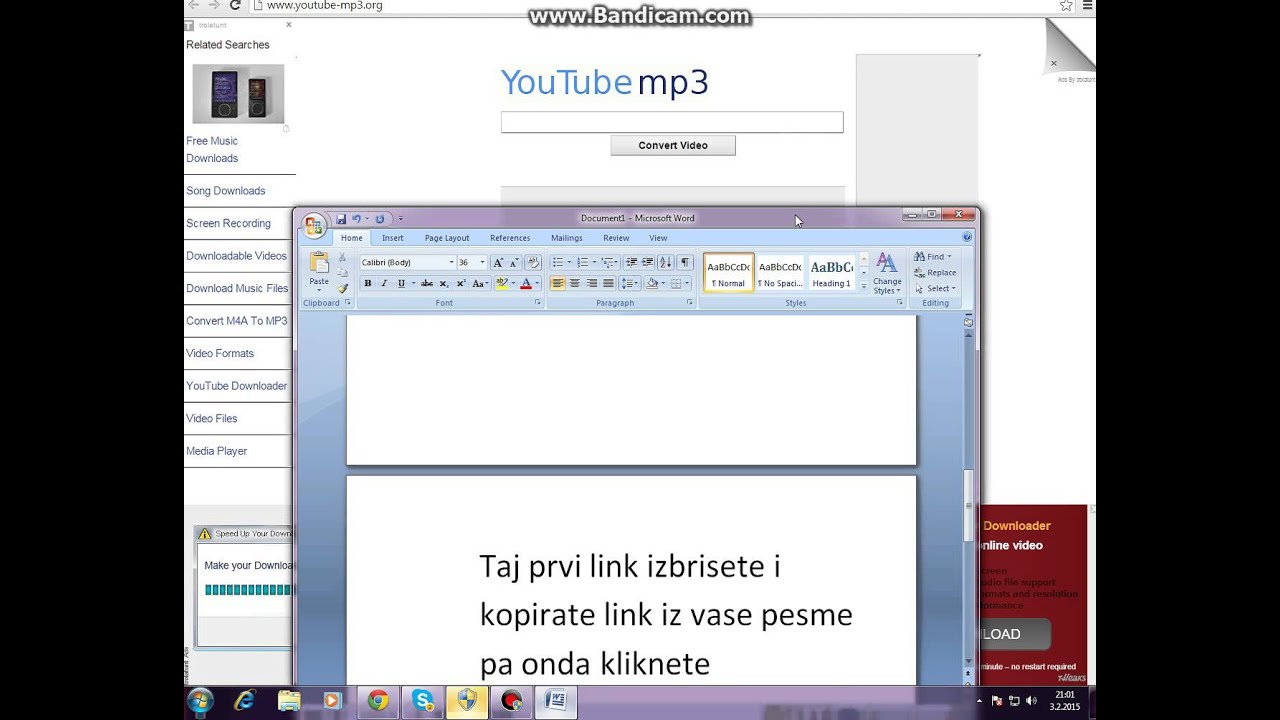Toggle Center alignment
This screenshot has width=1280, height=720.
[x=575, y=284]
